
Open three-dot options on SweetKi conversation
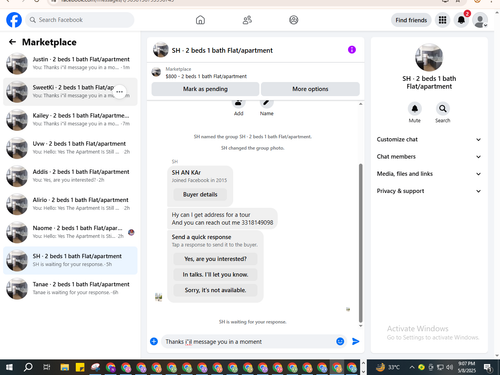[x=119, y=92]
